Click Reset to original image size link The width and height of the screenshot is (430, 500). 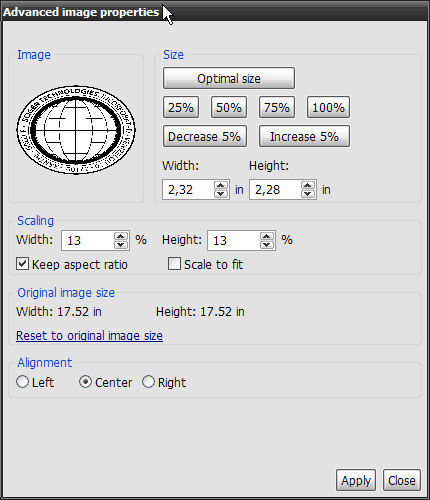click(x=89, y=335)
